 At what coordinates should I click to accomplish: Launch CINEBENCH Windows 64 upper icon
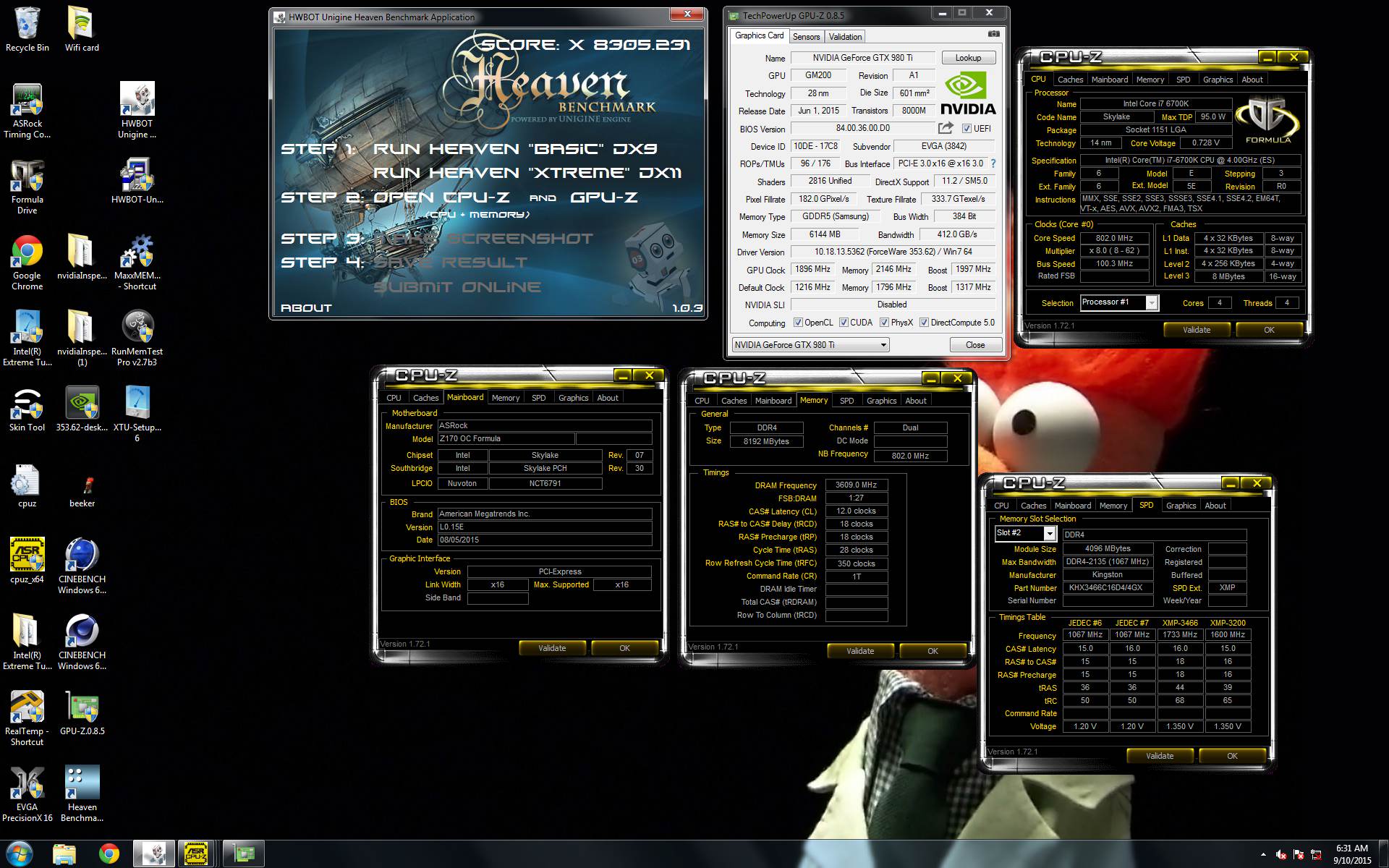[82, 566]
